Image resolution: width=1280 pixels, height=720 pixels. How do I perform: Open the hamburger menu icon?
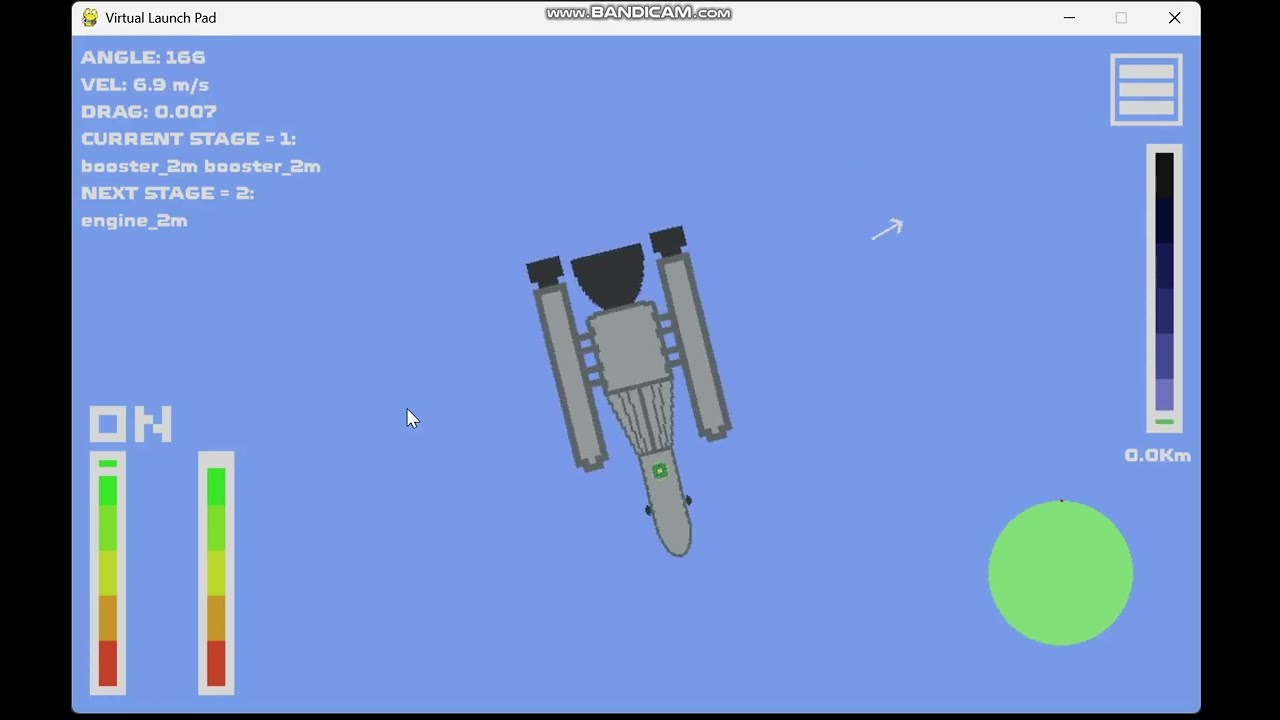click(x=1146, y=90)
